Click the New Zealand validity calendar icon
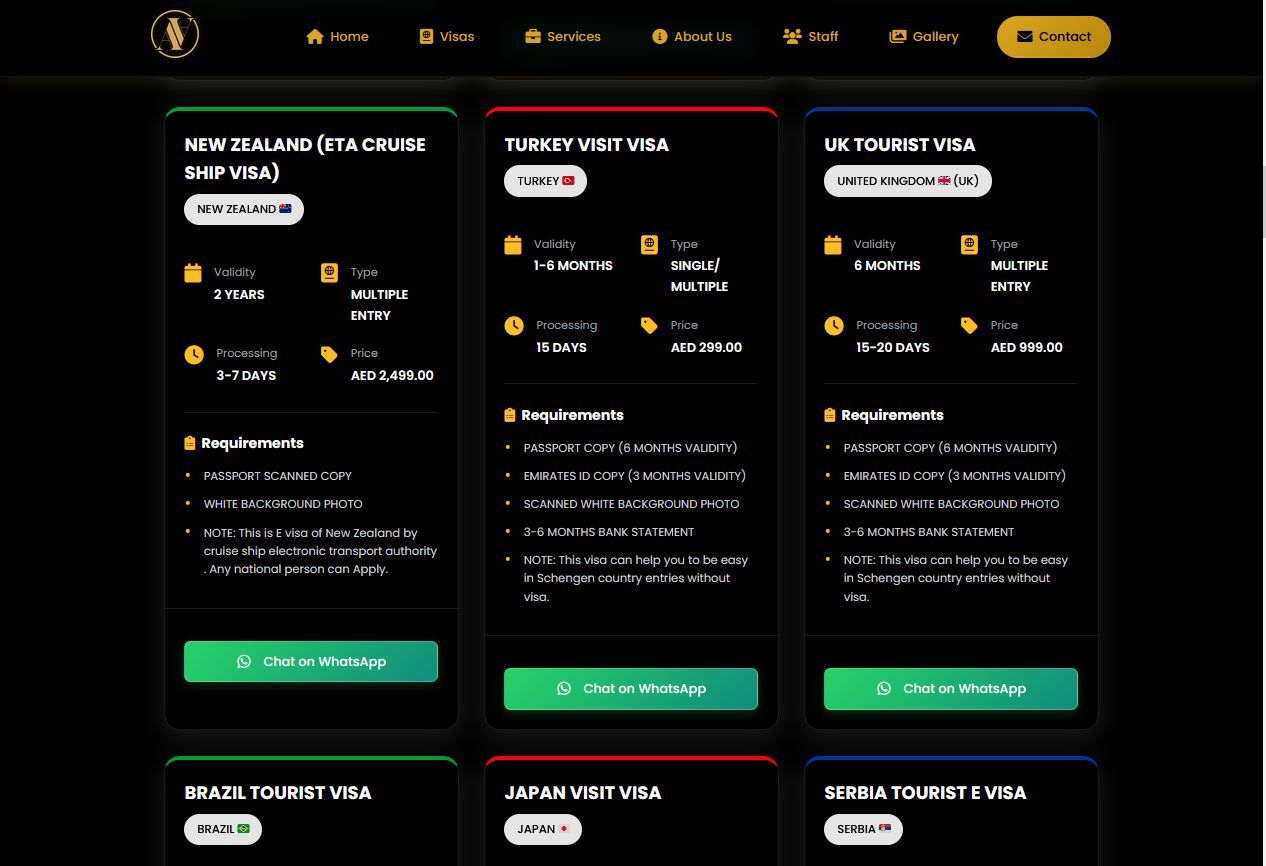This screenshot has width=1266, height=866. [193, 273]
